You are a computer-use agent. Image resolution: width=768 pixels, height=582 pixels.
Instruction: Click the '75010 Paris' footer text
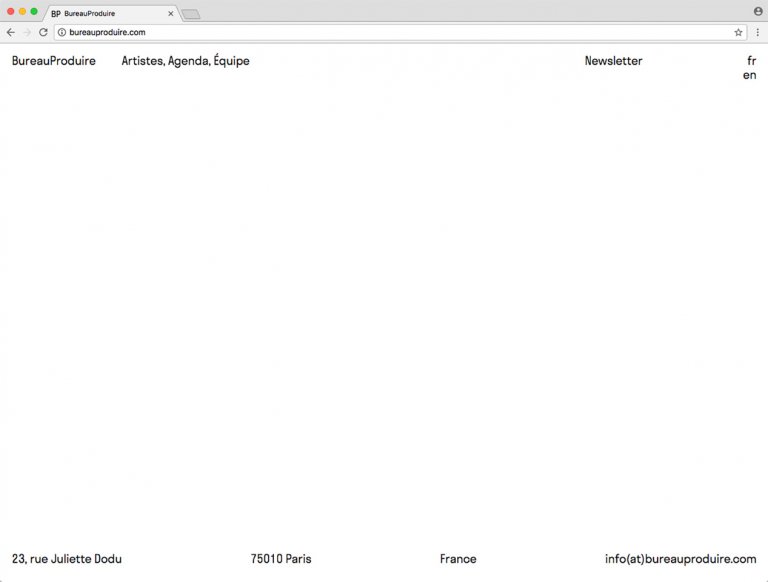click(281, 559)
